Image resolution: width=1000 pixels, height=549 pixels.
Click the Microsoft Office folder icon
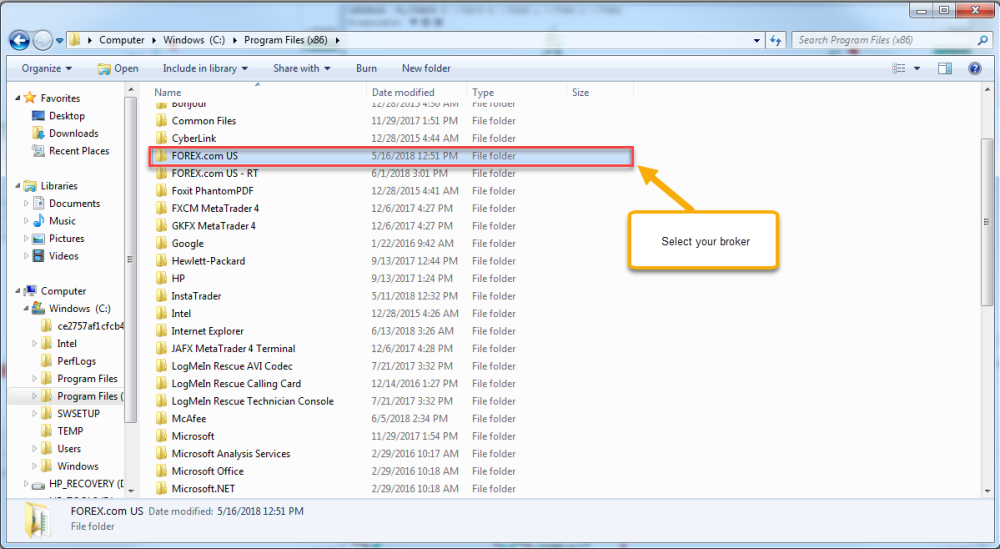161,472
